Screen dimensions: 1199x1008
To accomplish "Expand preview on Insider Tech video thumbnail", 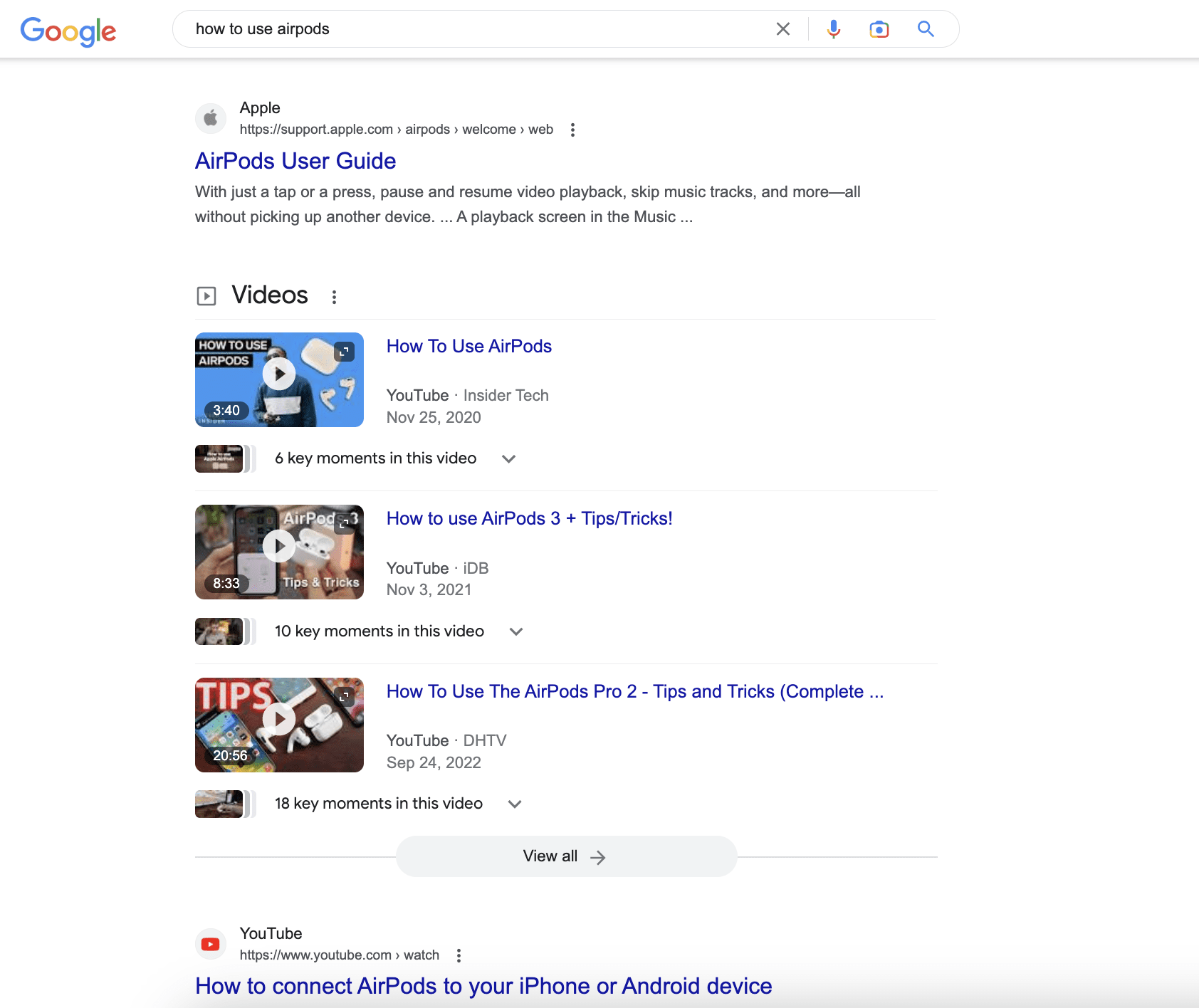I will [345, 352].
